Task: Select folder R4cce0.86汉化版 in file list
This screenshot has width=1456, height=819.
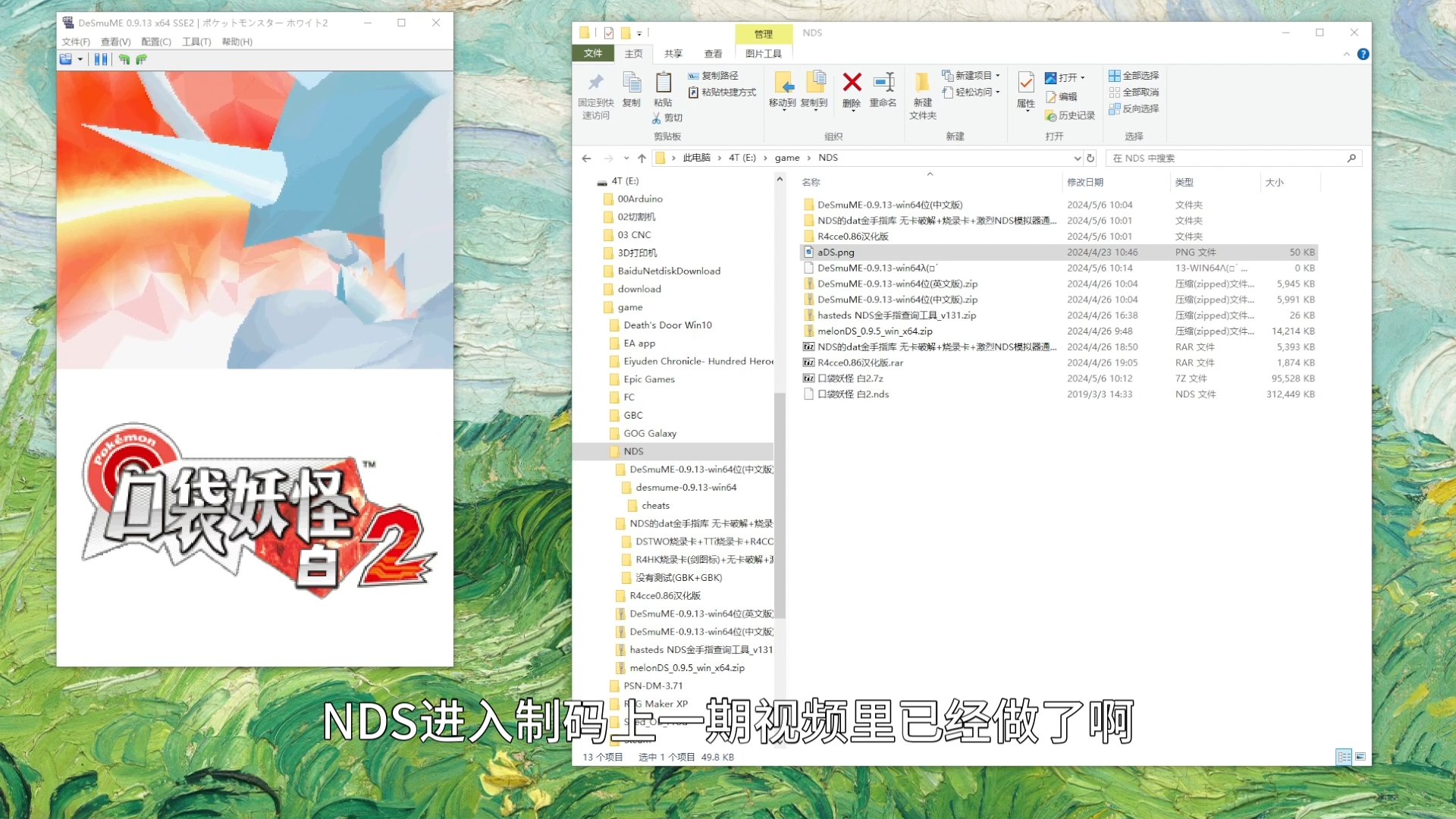Action: tap(853, 237)
